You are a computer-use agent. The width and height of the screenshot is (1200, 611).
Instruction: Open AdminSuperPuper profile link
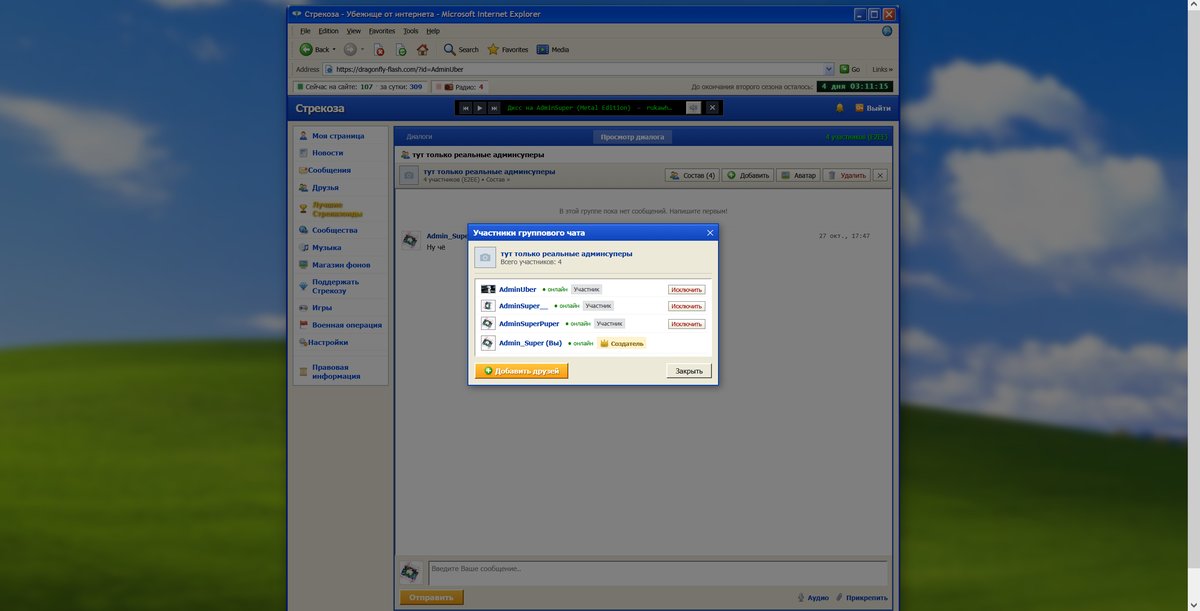pyautogui.click(x=529, y=324)
